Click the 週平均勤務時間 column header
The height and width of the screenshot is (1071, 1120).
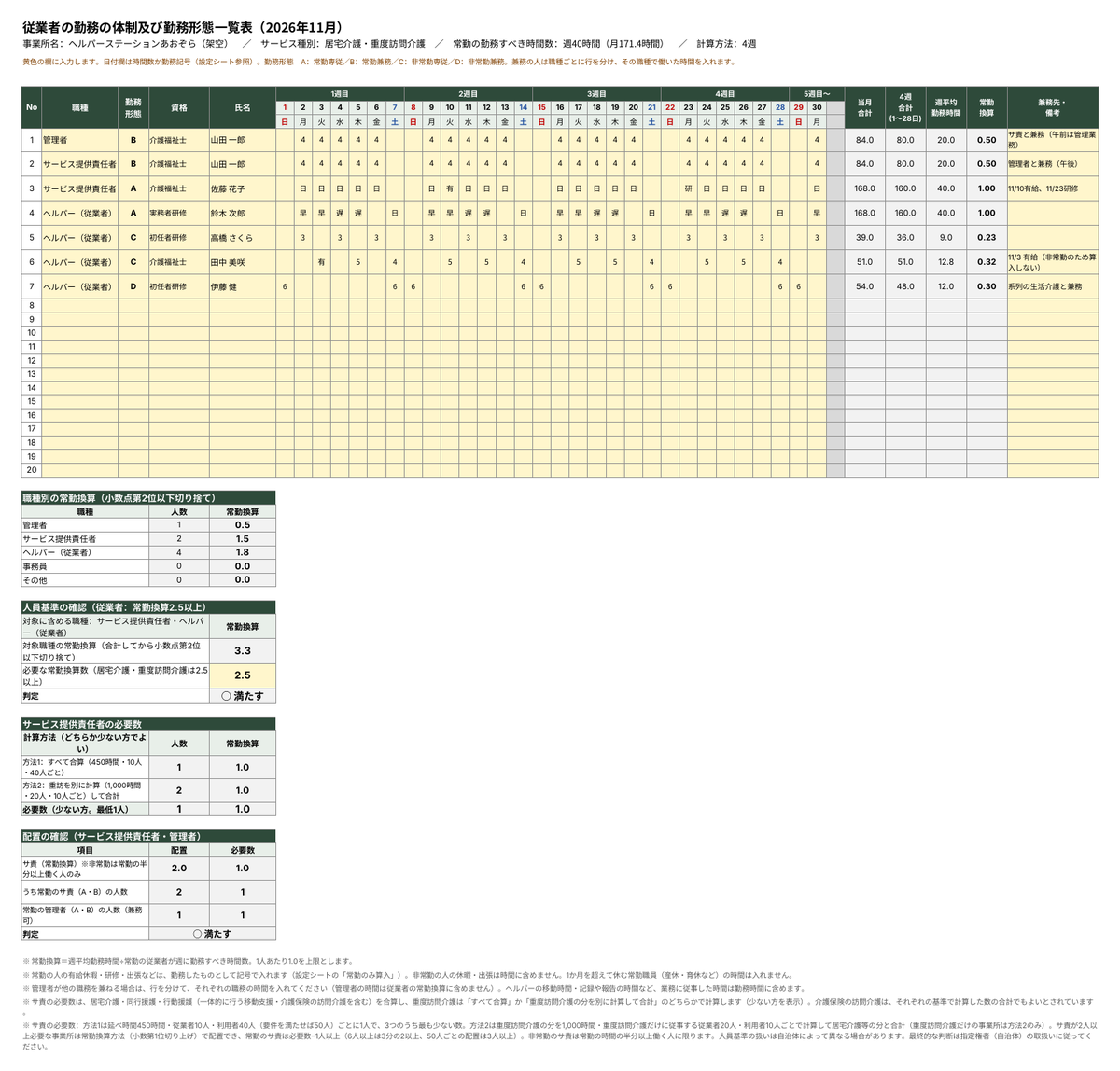point(945,108)
